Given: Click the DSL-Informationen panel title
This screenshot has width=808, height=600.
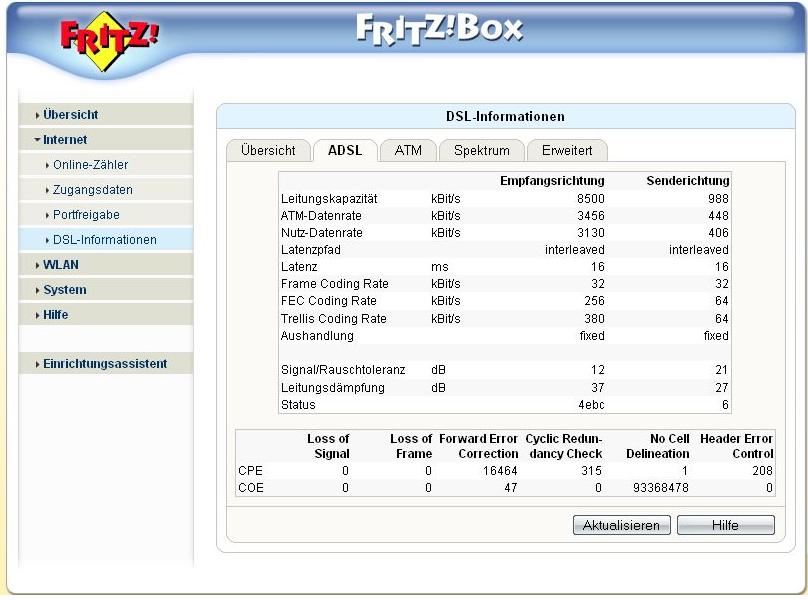Looking at the screenshot, I should (506, 116).
